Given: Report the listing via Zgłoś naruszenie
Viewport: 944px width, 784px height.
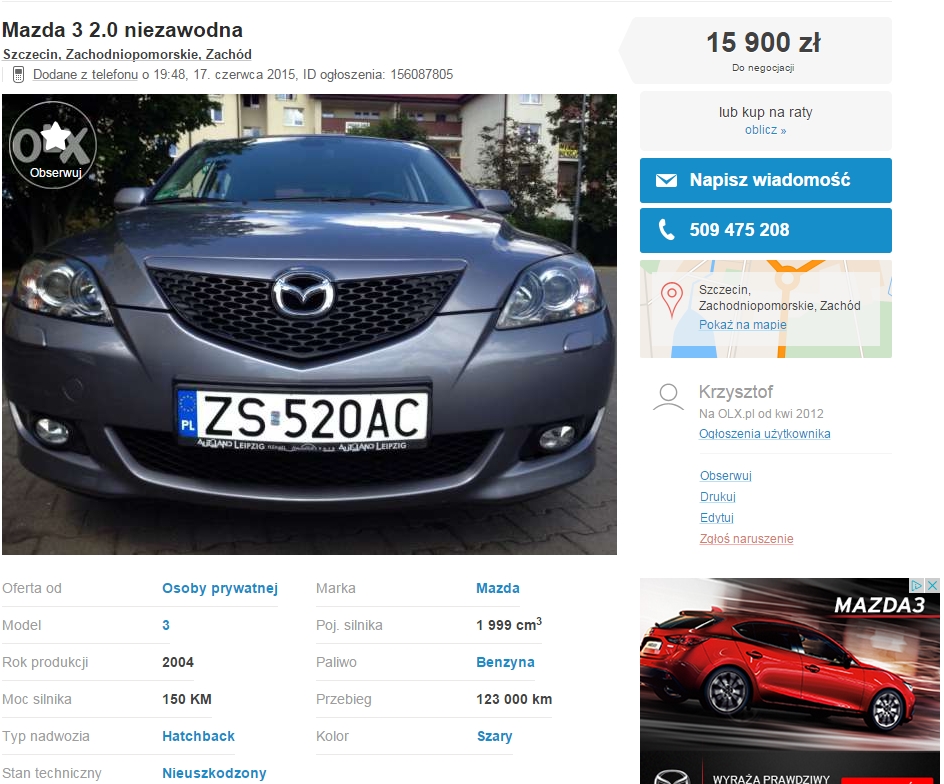Looking at the screenshot, I should click(746, 539).
